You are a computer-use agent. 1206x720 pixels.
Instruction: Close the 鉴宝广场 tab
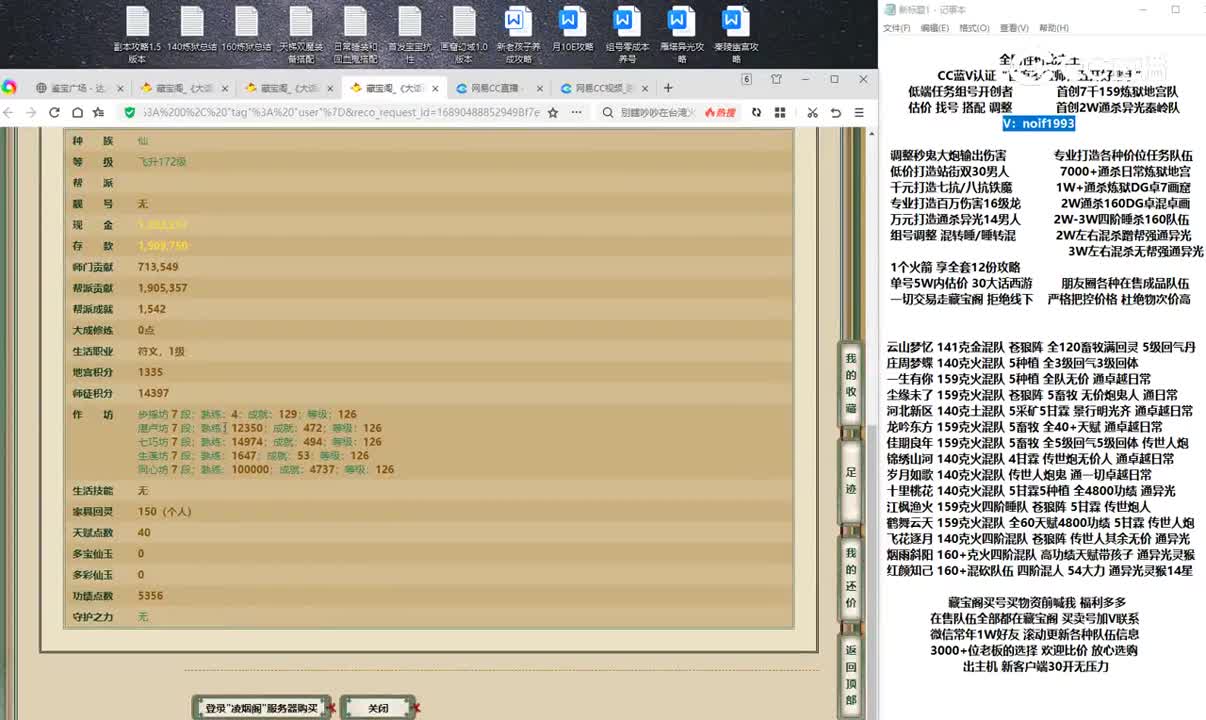(118, 88)
